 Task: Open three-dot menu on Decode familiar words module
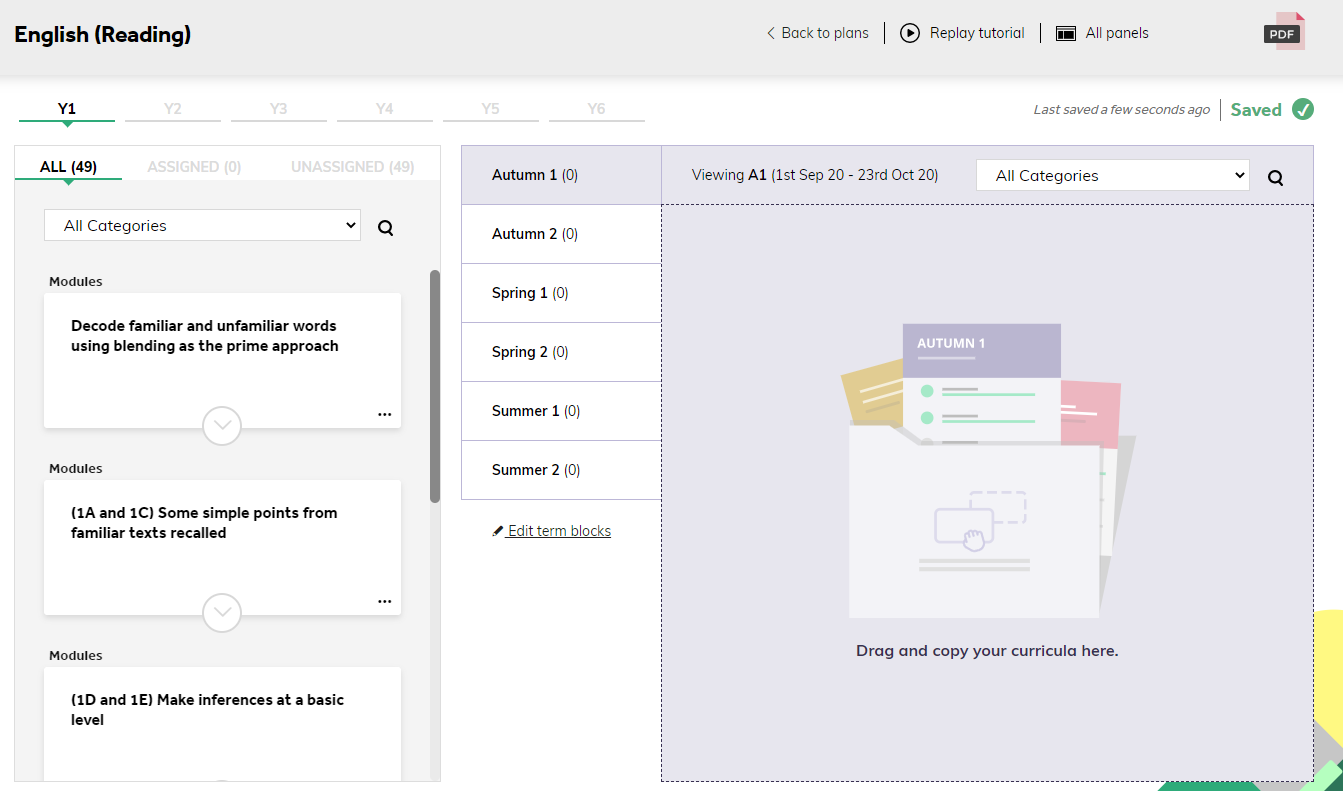coord(385,414)
